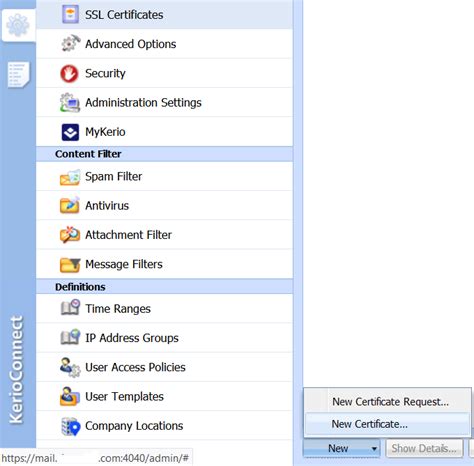The height and width of the screenshot is (466, 474).
Task: Open IP Address Groups
Action: 164,338
